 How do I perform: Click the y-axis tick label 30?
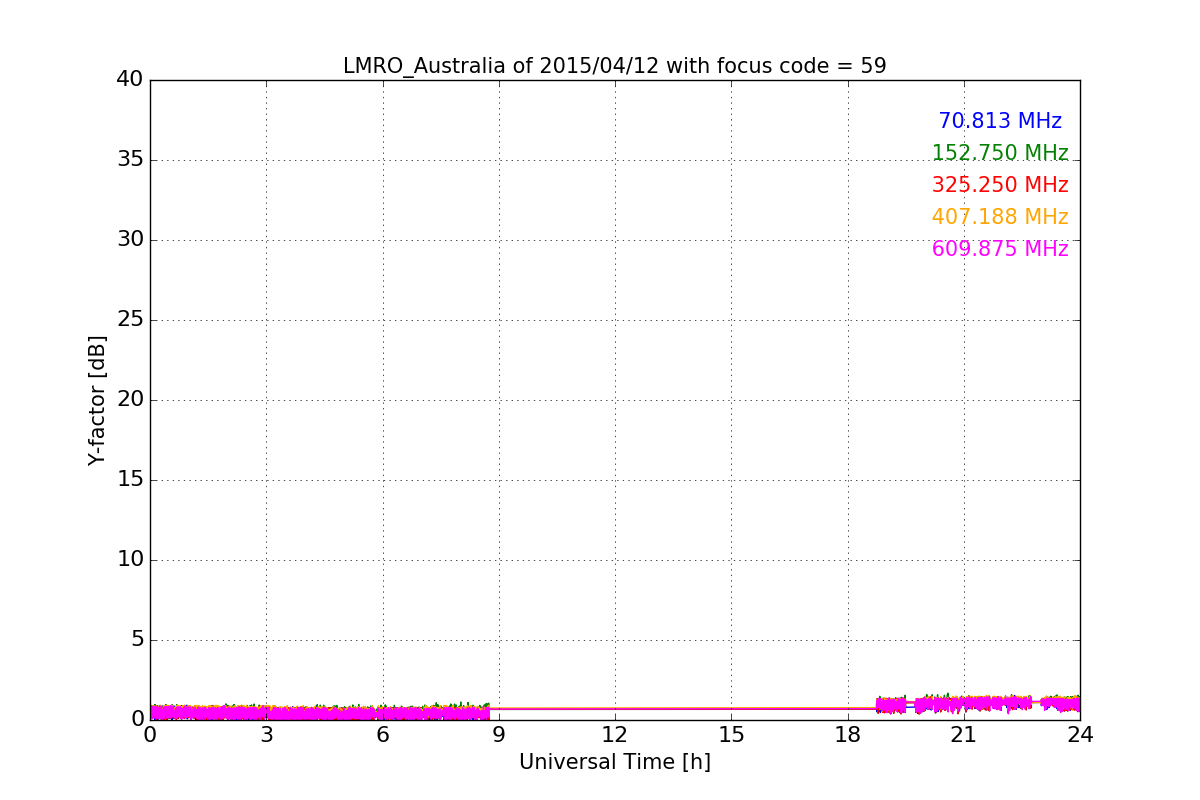(130, 240)
